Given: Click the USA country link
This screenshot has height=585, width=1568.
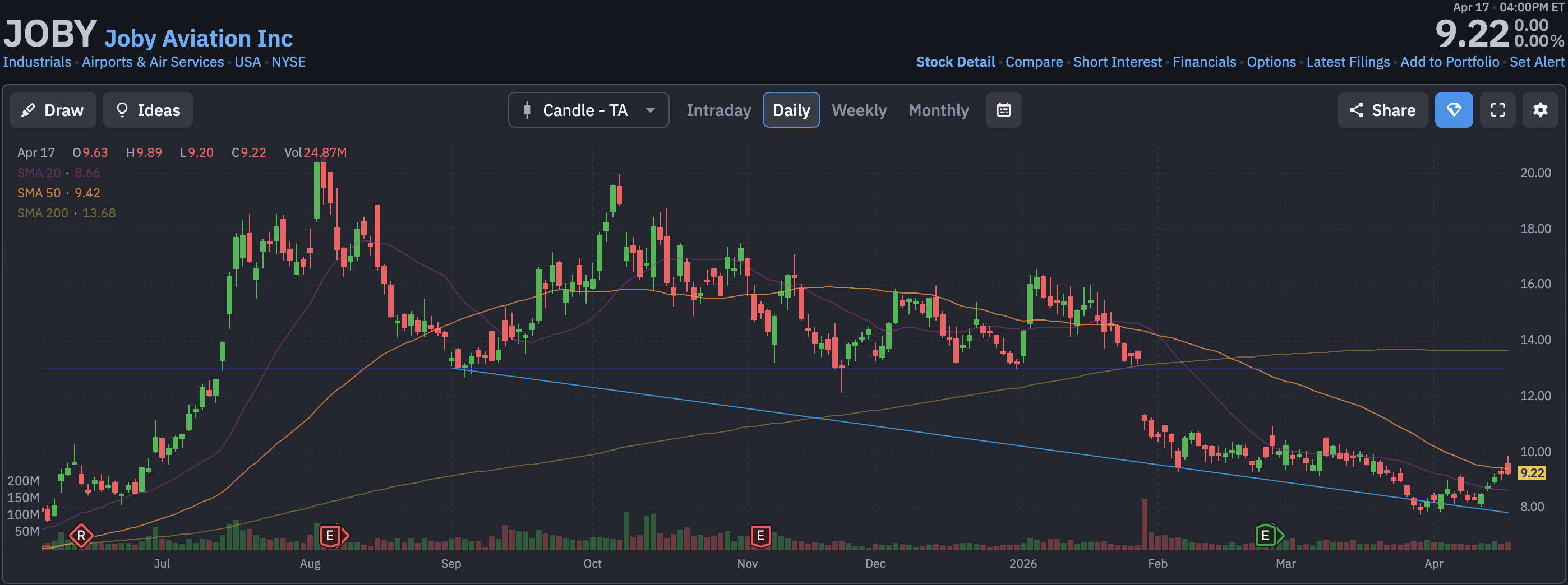Looking at the screenshot, I should (248, 62).
